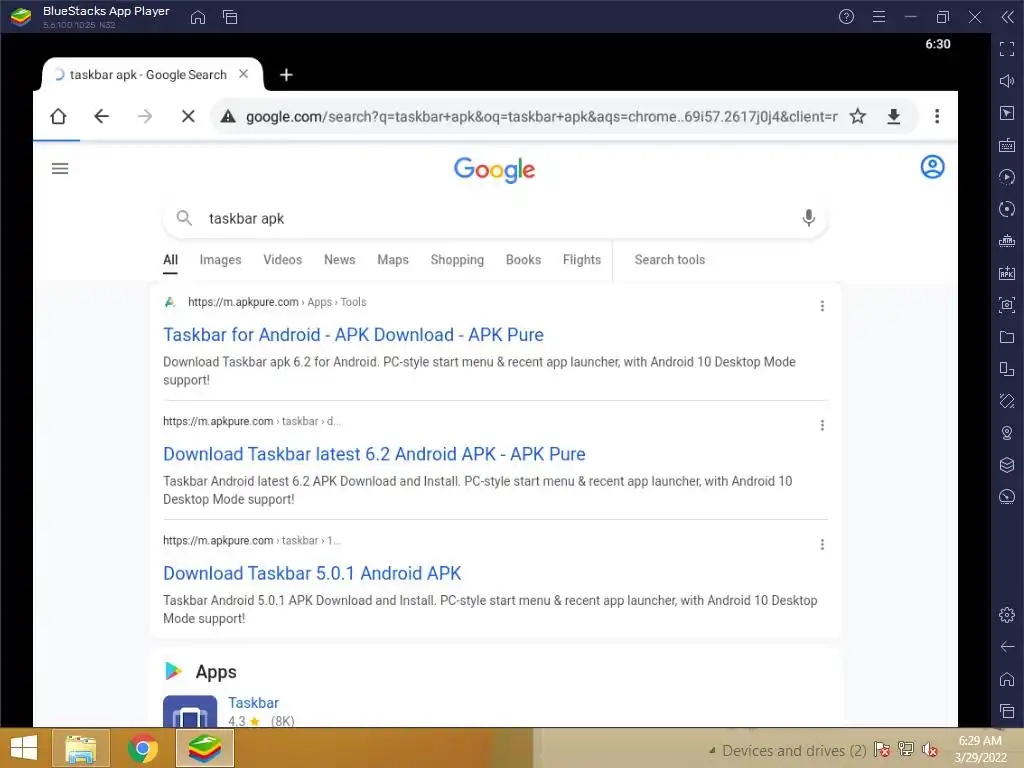Viewport: 1024px width, 768px height.
Task: Open Download Taskbar latest 6.2 Android APK link
Action: pyautogui.click(x=374, y=454)
